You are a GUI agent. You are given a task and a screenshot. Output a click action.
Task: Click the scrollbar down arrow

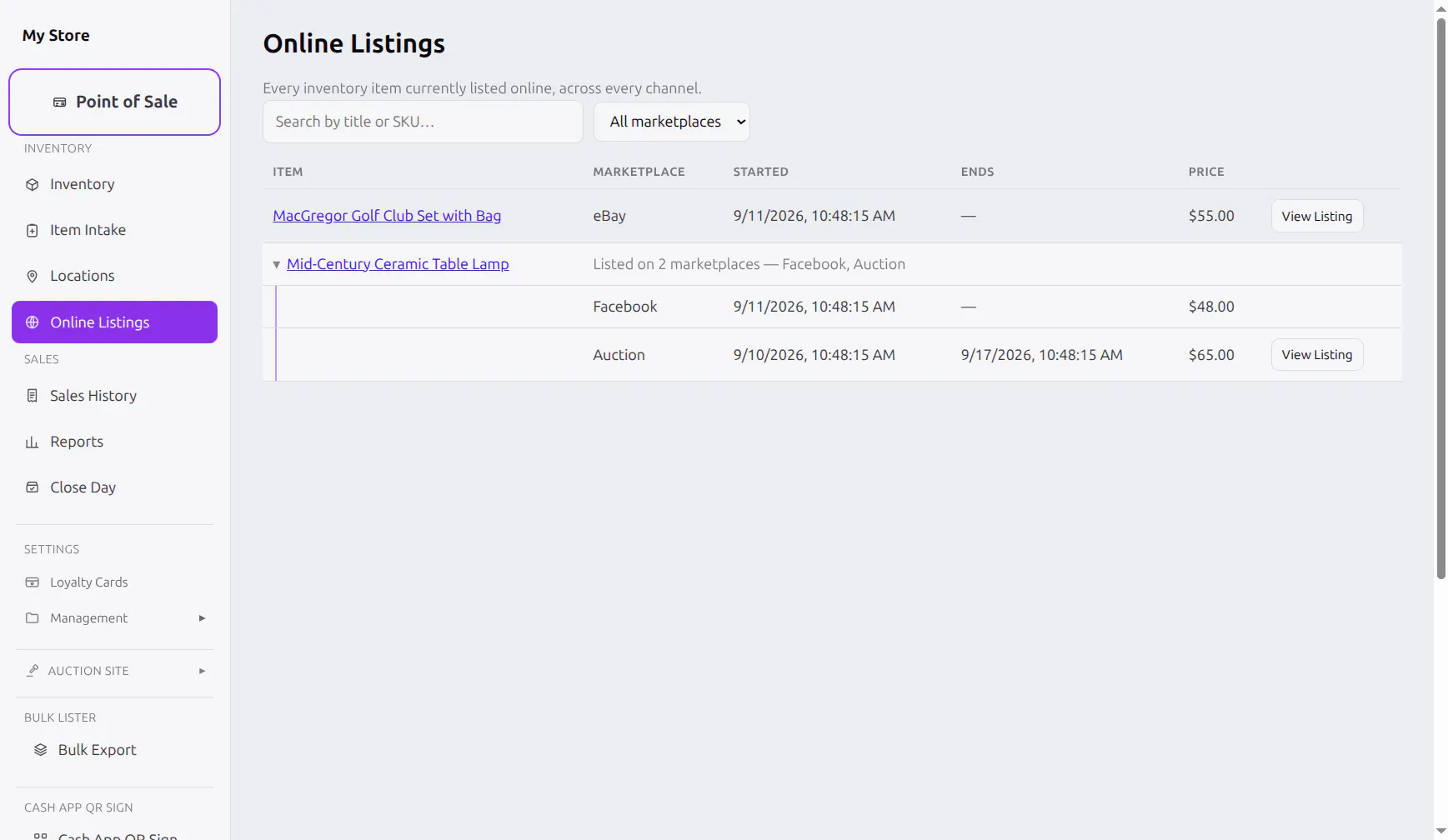(x=1440, y=832)
